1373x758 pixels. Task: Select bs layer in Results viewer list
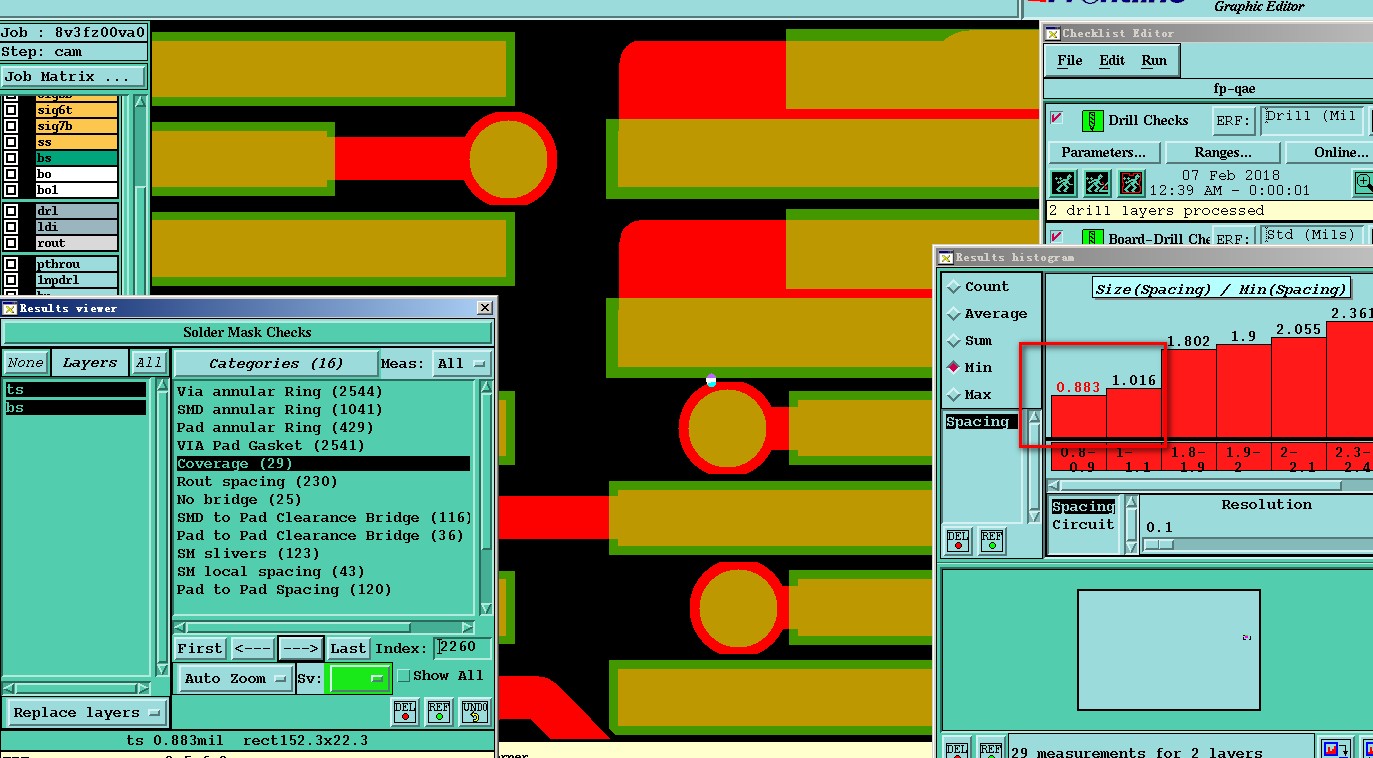(x=76, y=408)
